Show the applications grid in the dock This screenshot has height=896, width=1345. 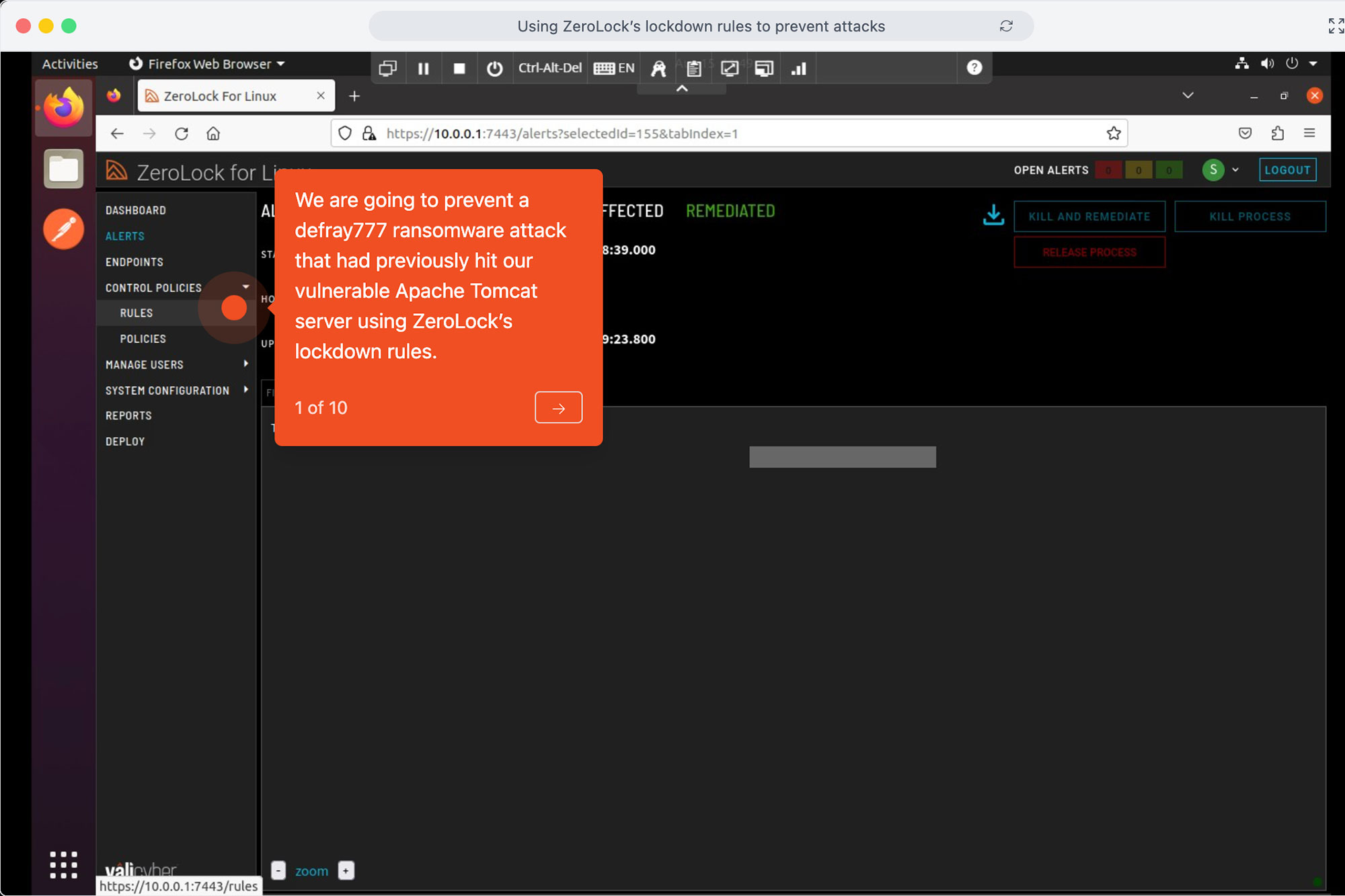63,865
